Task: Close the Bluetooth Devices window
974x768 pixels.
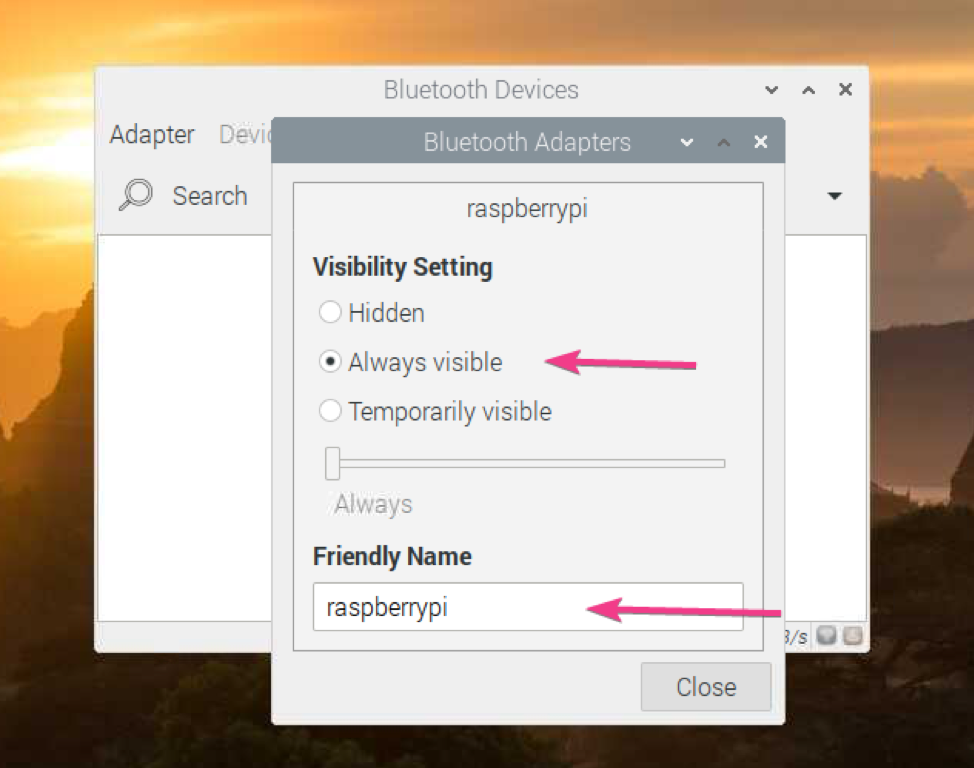Action: click(845, 89)
